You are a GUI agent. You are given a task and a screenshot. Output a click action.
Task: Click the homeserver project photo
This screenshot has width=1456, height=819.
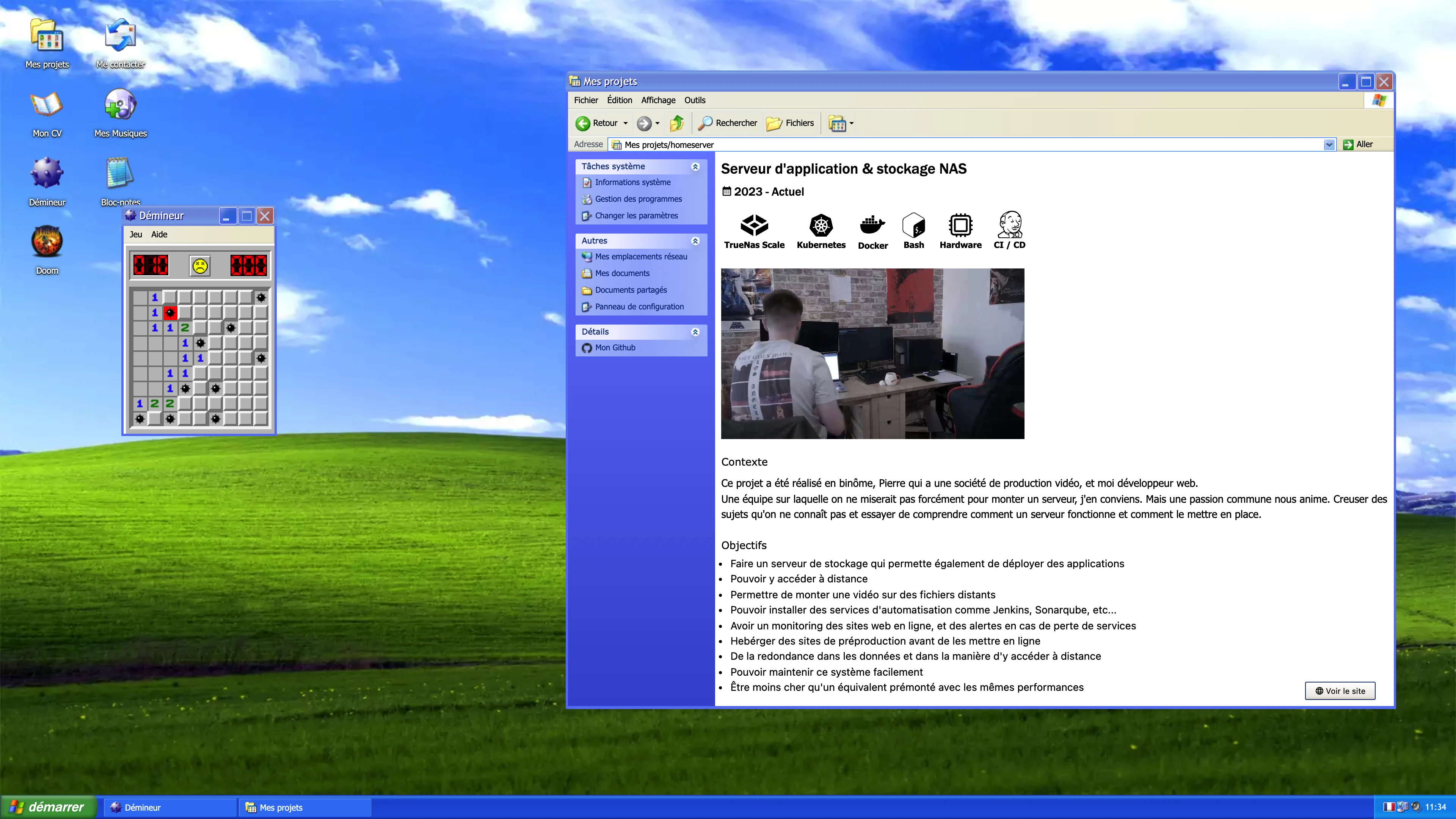click(872, 353)
